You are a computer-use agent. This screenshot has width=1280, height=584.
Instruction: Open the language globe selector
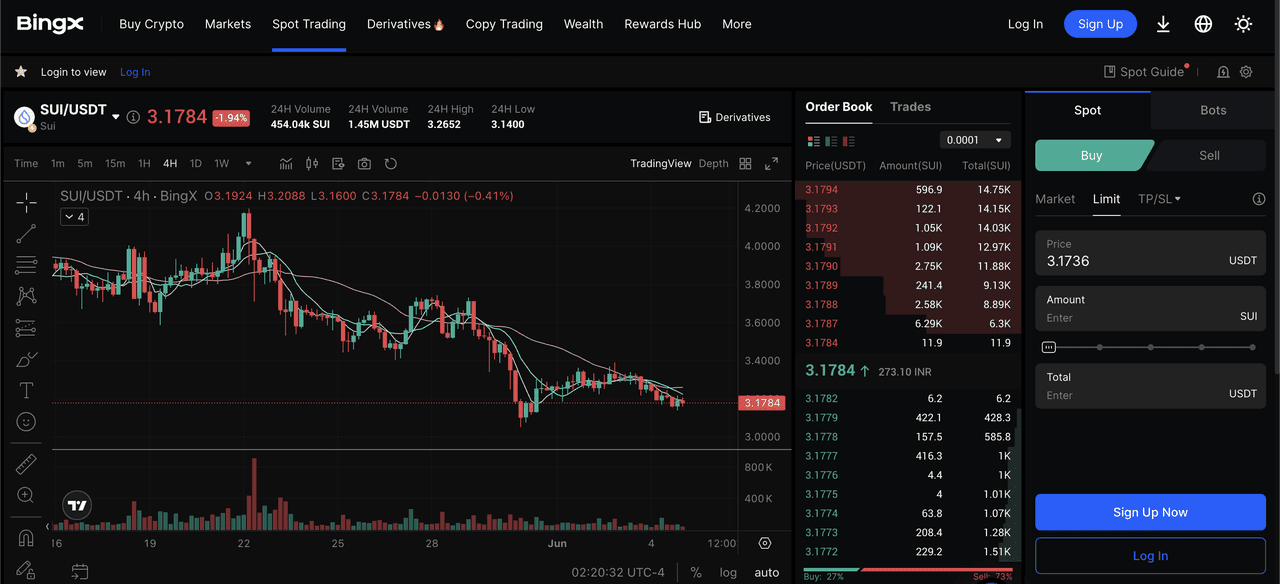point(1203,24)
